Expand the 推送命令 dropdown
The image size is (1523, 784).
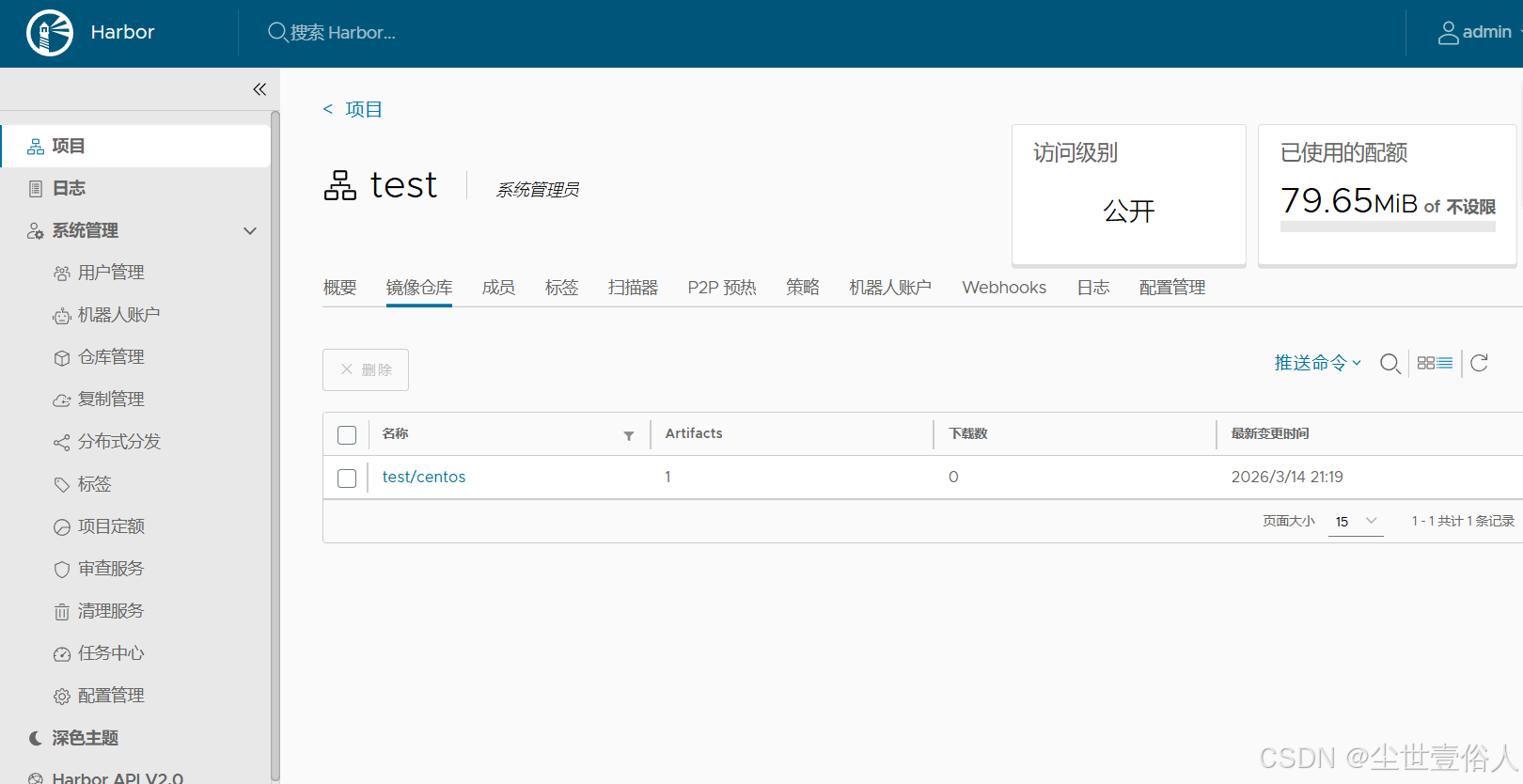coord(1318,363)
